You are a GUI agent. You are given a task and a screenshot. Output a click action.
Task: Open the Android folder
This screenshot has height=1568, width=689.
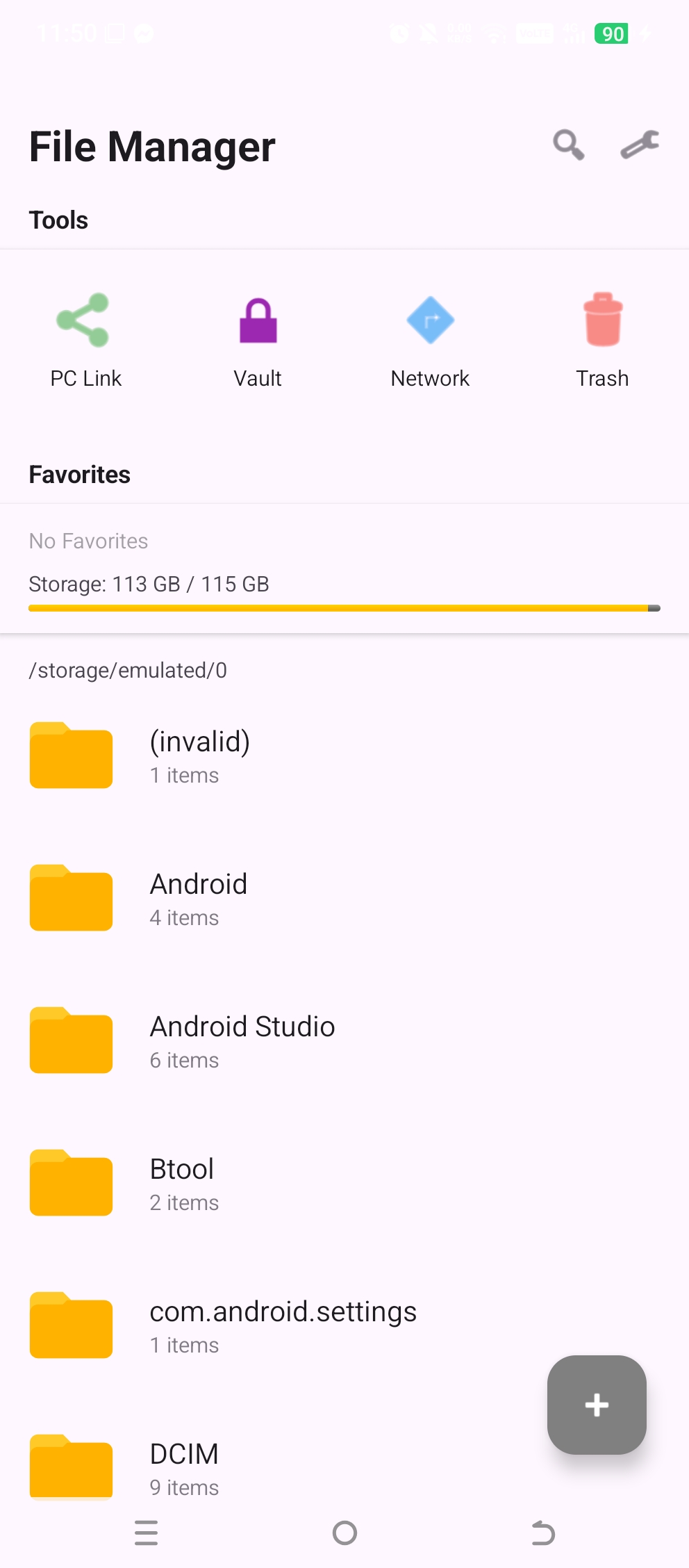[x=344, y=899]
